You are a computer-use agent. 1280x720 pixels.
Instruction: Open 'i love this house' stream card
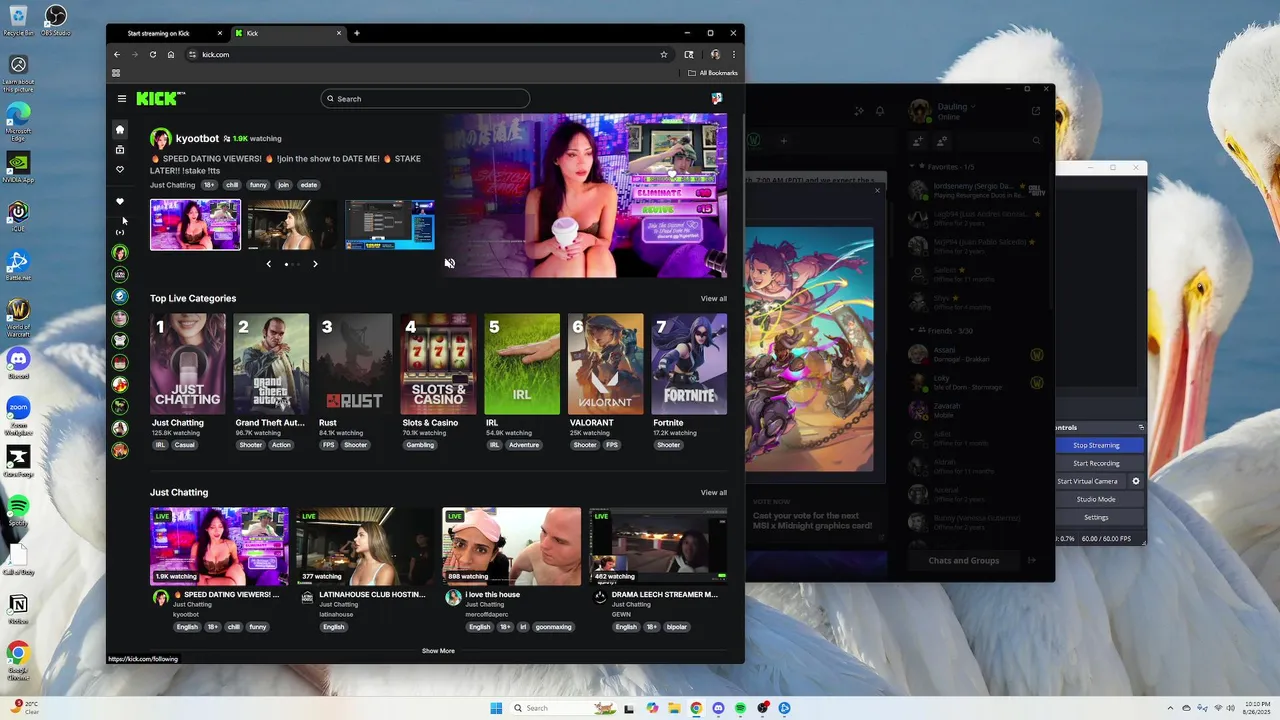tap(511, 545)
